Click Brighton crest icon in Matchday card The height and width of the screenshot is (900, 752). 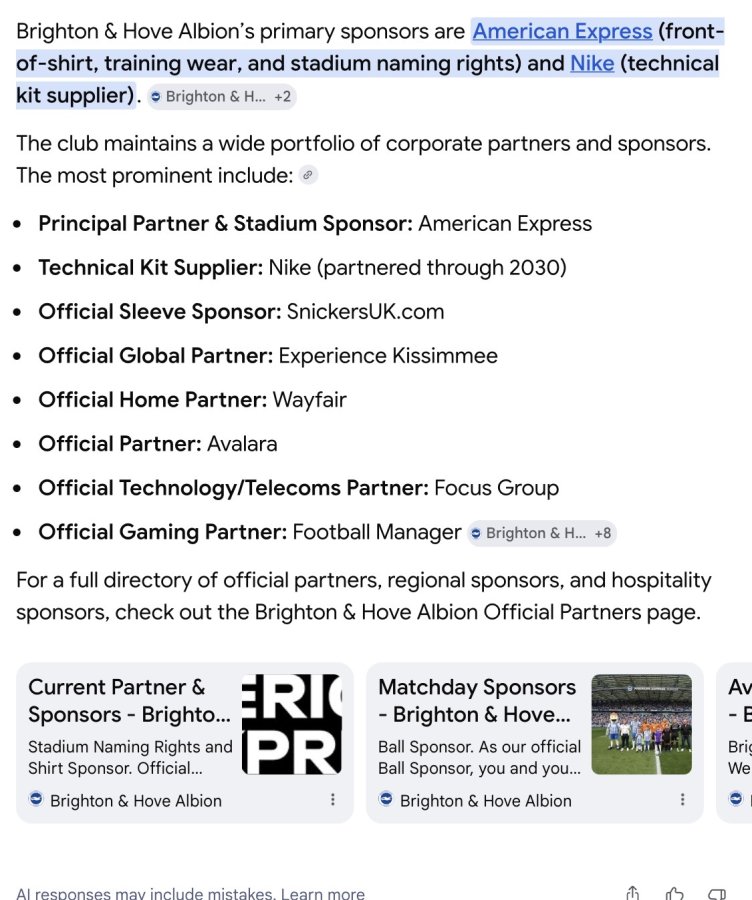tap(386, 799)
